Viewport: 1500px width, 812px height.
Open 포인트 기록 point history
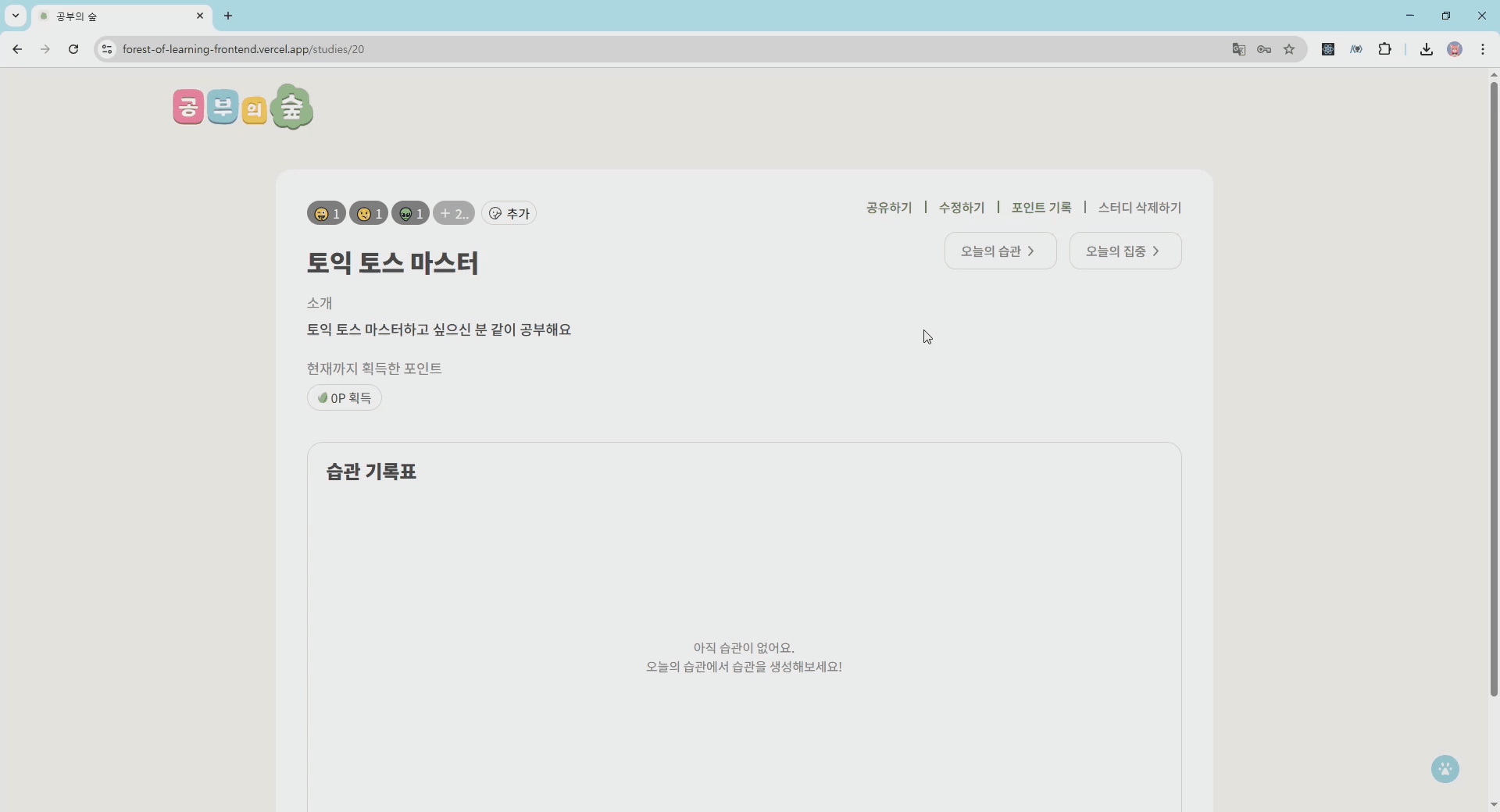coord(1041,208)
